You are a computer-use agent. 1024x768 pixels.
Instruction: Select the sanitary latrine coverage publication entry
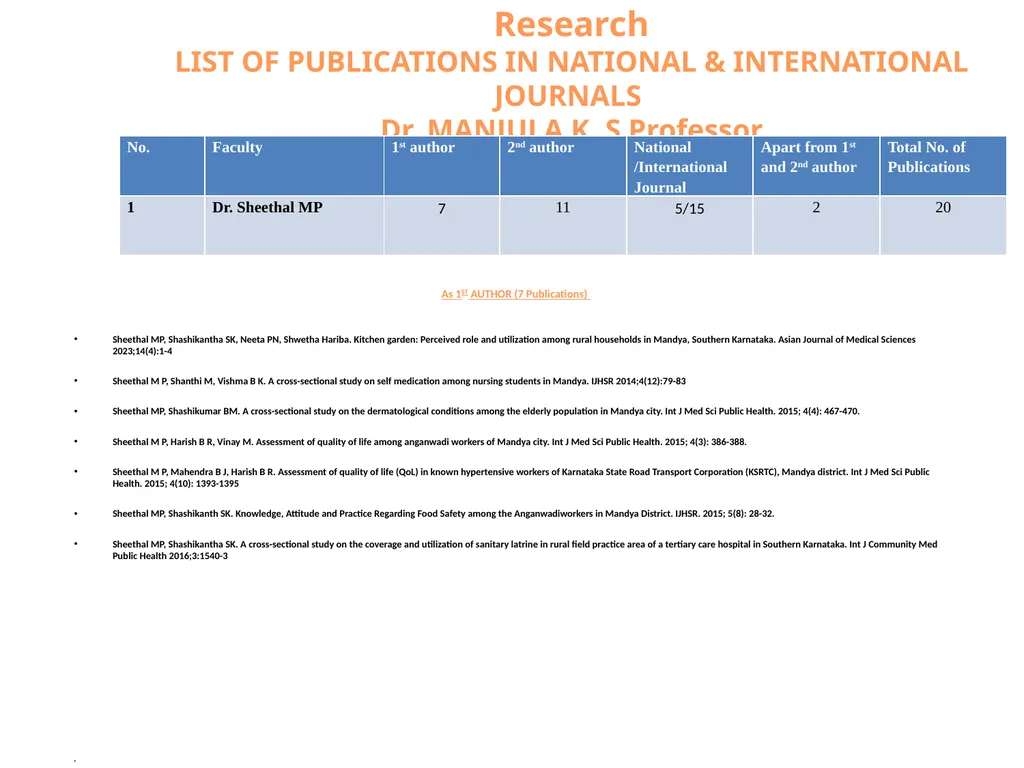click(524, 550)
